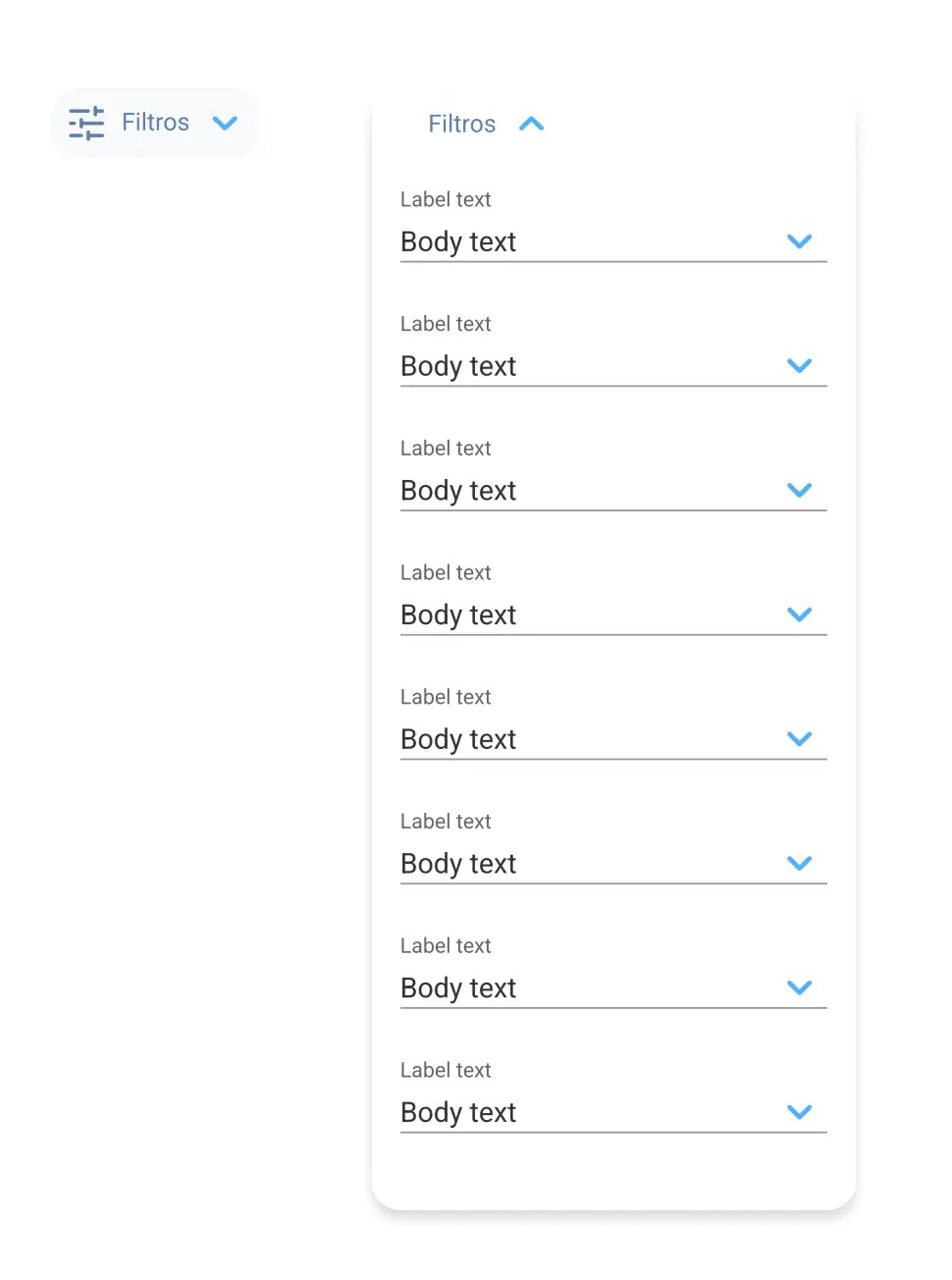Click the collapsed Filtros button label
Screen dimensions: 952x1280
pyautogui.click(x=155, y=123)
